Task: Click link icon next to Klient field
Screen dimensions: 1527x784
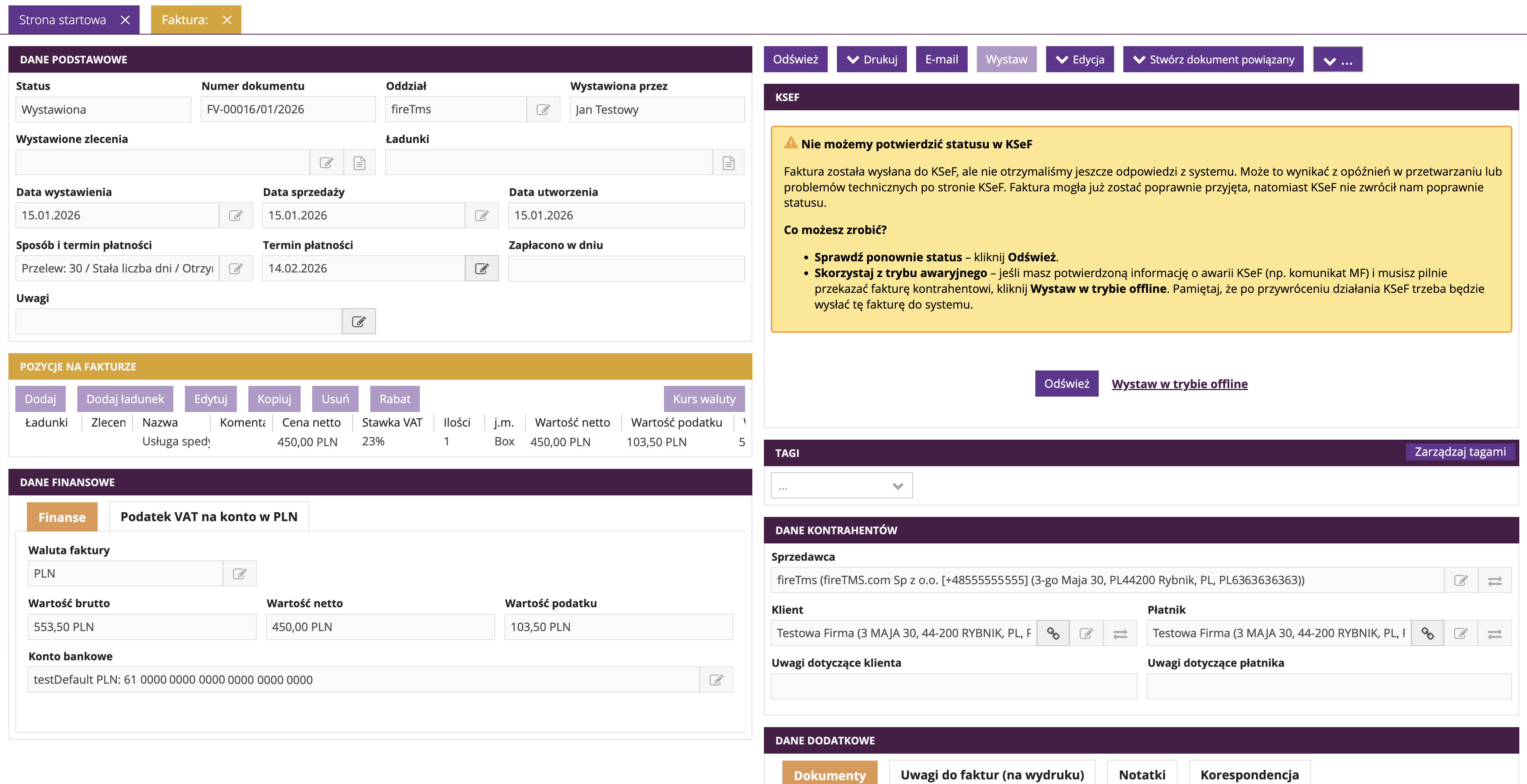Action: [x=1053, y=633]
